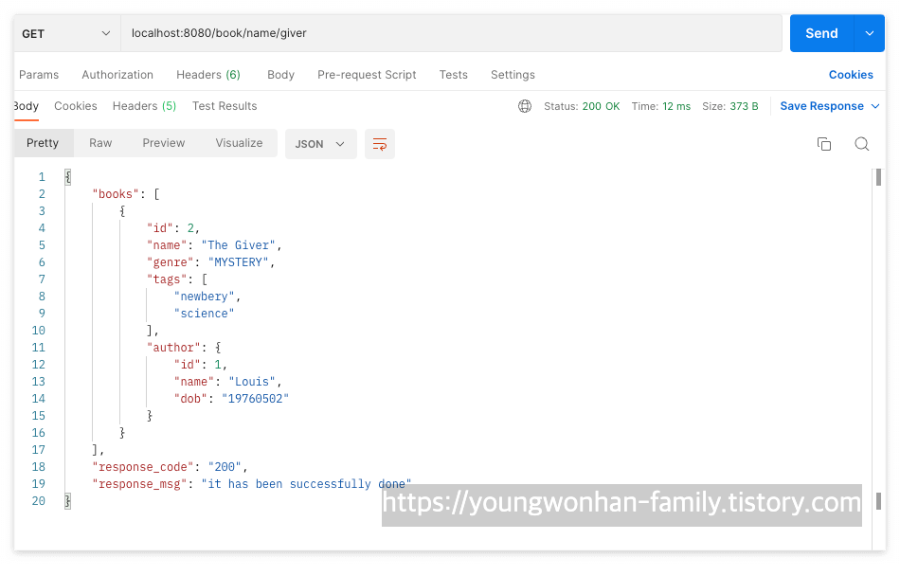Send the request
The height and width of the screenshot is (564, 900).
(x=821, y=33)
